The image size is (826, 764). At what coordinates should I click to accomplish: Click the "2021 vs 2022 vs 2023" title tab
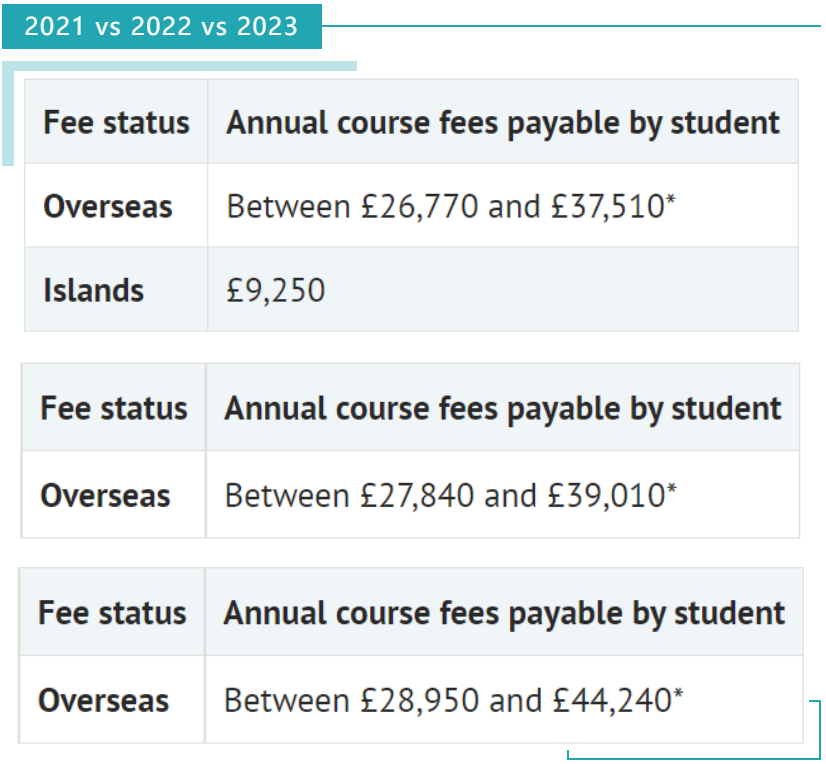click(x=161, y=26)
